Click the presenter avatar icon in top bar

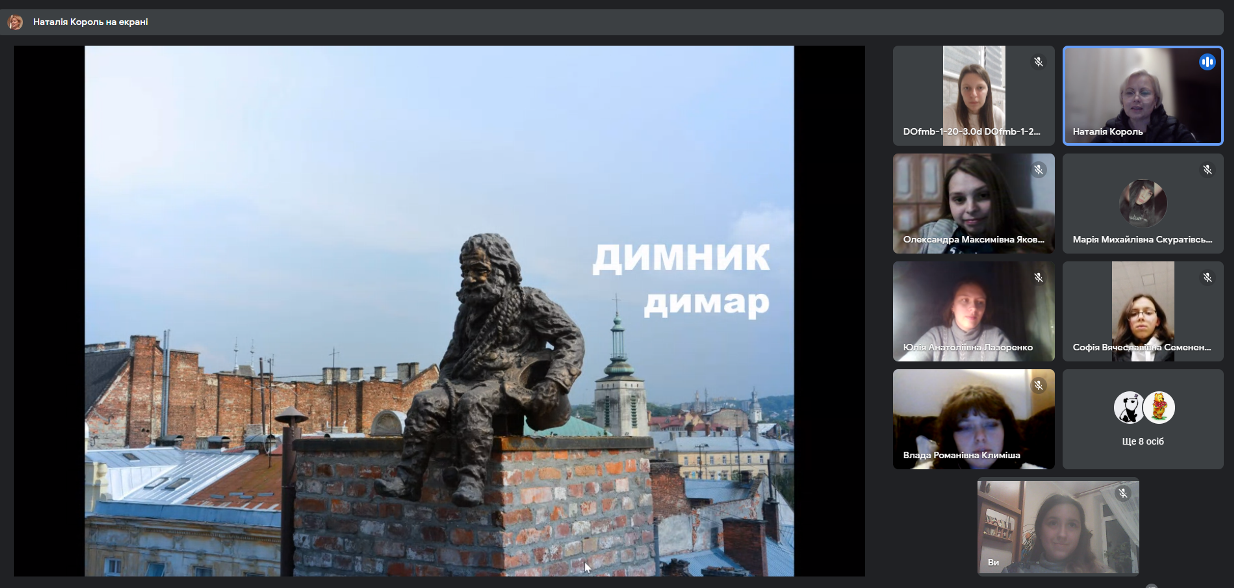point(16,22)
